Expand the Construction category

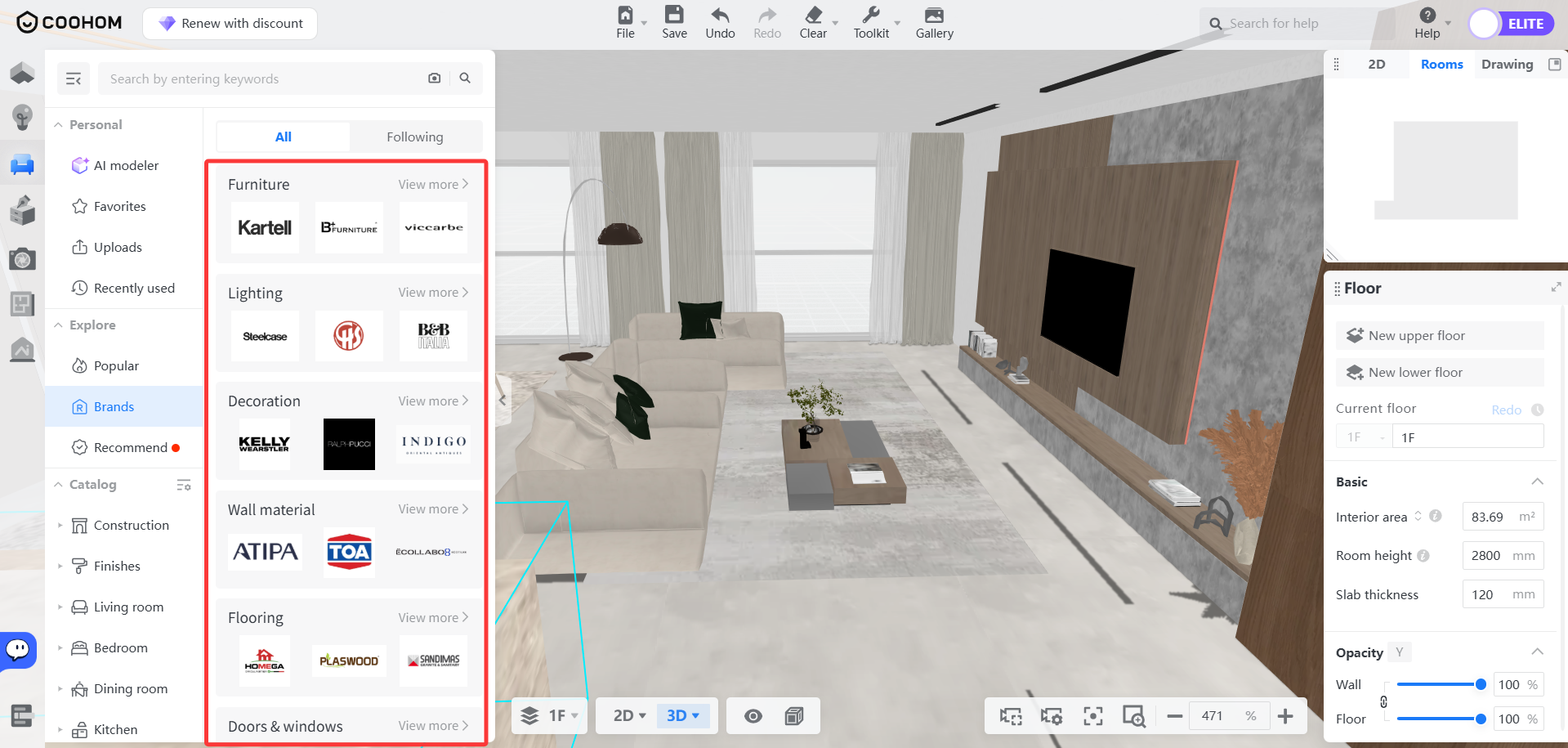[x=60, y=526]
